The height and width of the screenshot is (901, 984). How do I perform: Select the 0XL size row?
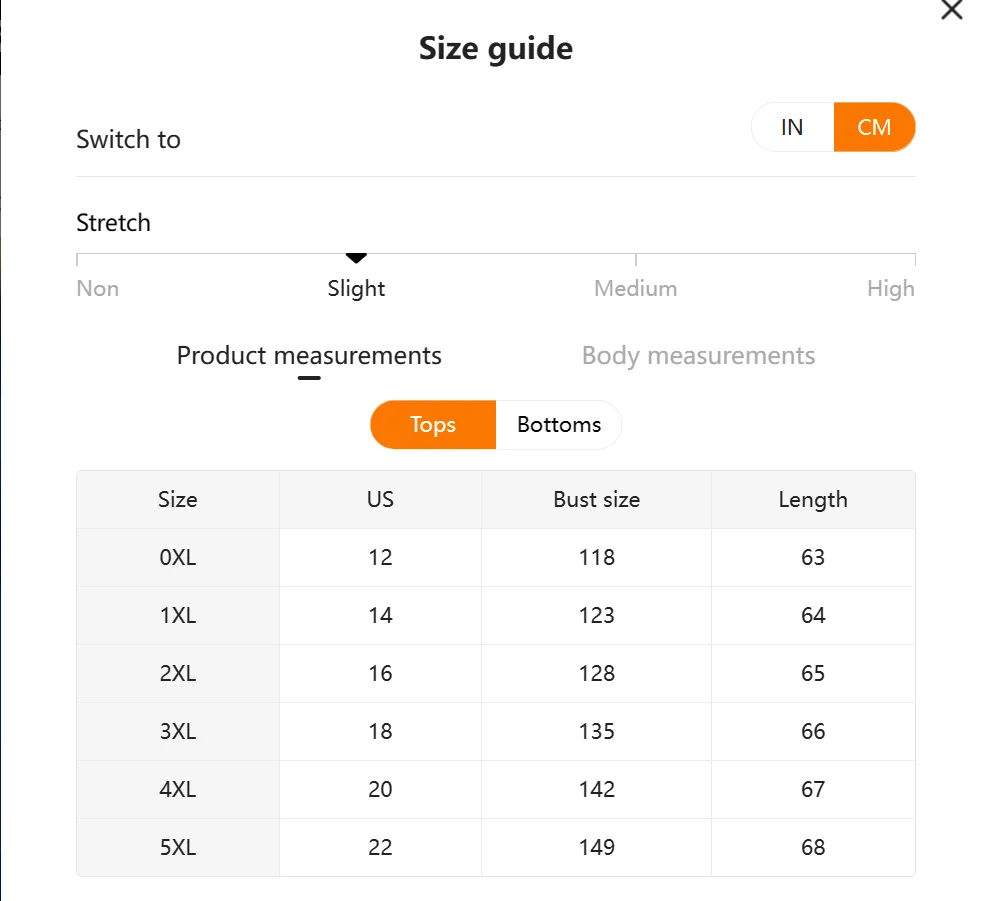[496, 557]
